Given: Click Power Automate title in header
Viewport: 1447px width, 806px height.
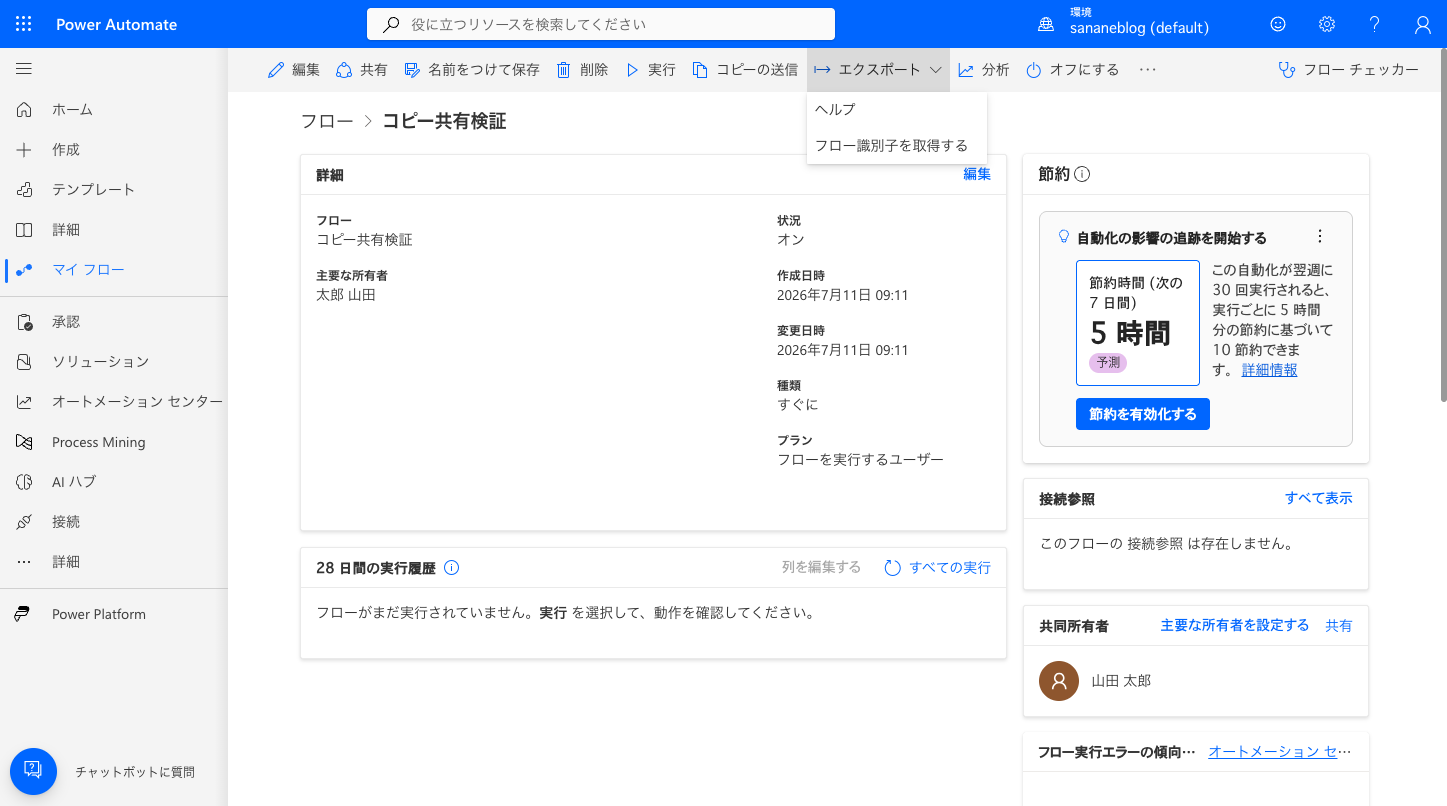Looking at the screenshot, I should (117, 24).
